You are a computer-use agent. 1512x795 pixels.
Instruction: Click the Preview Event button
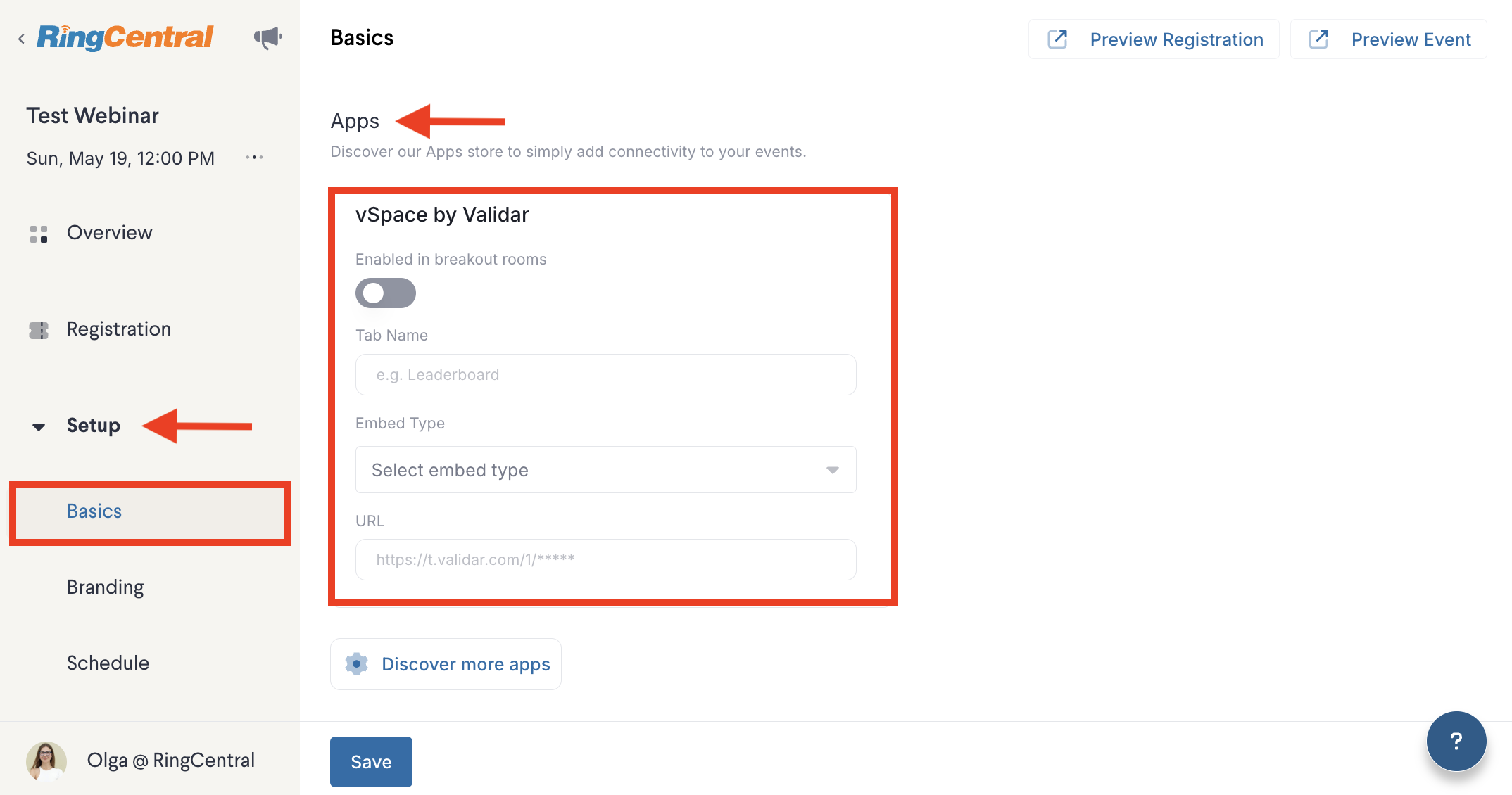pyautogui.click(x=1389, y=39)
